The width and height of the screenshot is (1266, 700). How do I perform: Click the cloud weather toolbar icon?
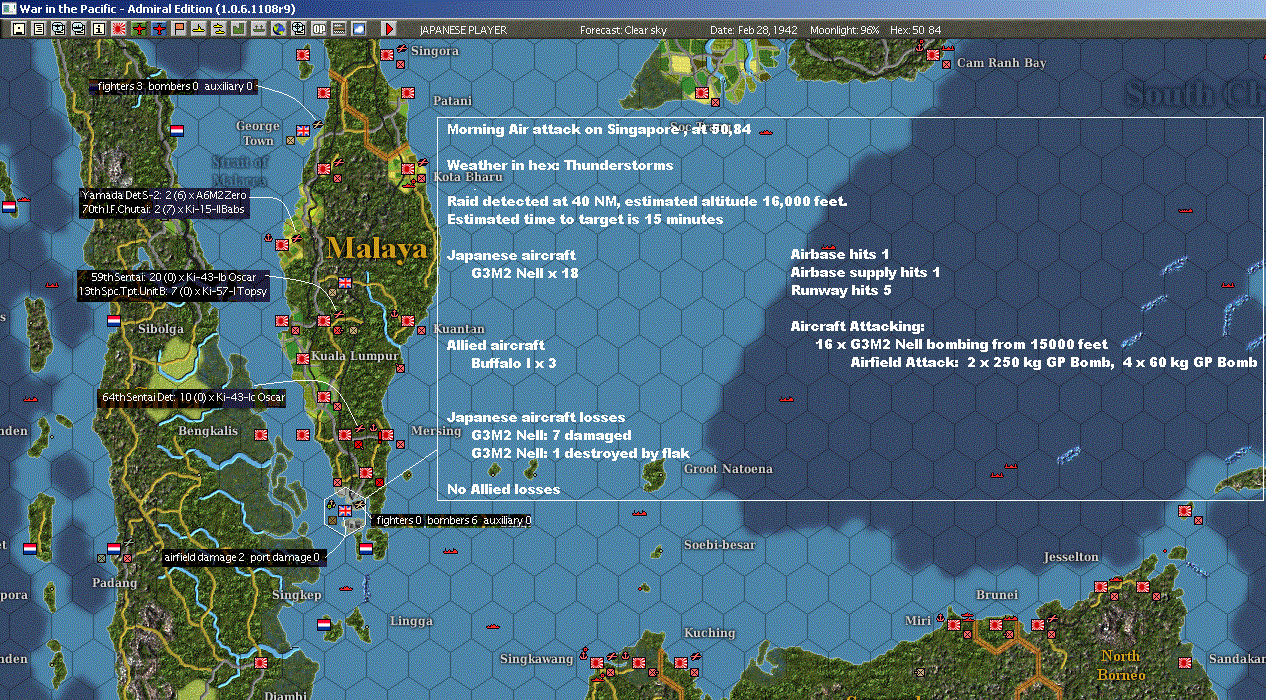(359, 29)
